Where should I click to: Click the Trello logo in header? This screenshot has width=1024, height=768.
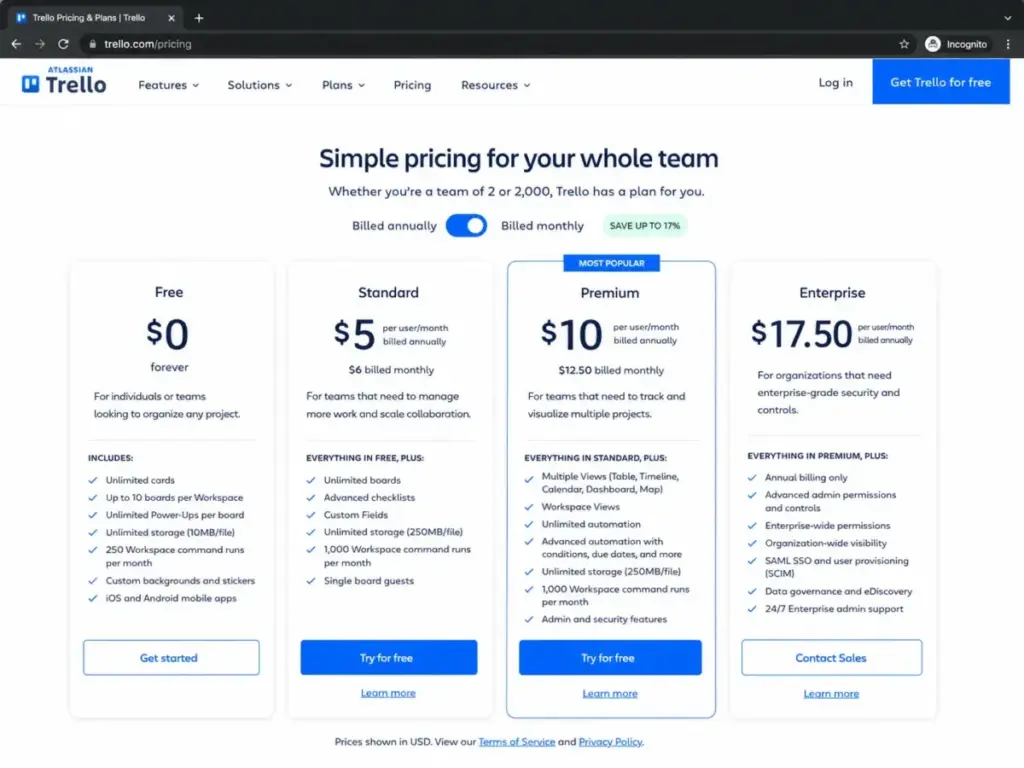(x=63, y=80)
